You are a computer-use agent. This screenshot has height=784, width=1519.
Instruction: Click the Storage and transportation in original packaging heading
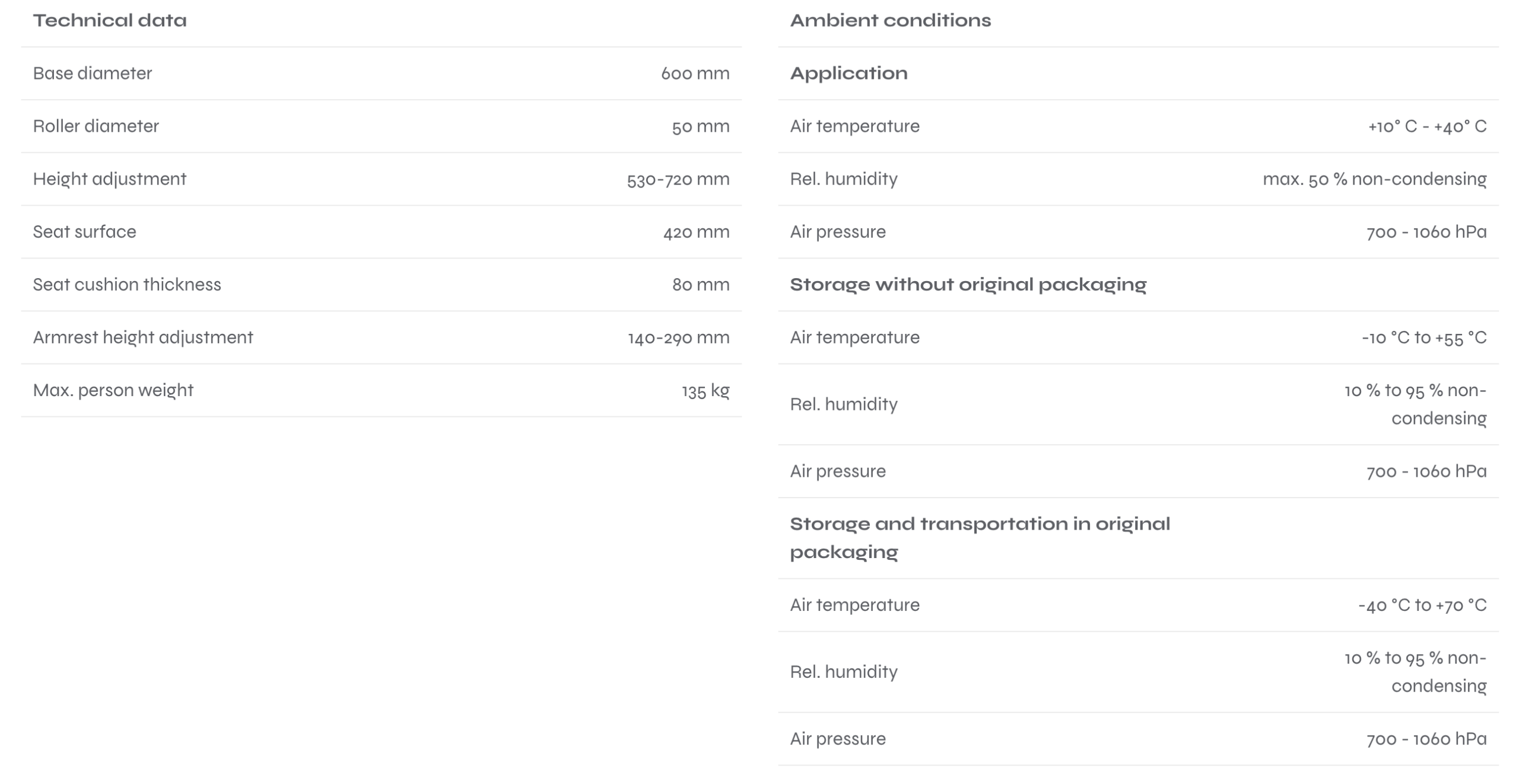(x=980, y=537)
